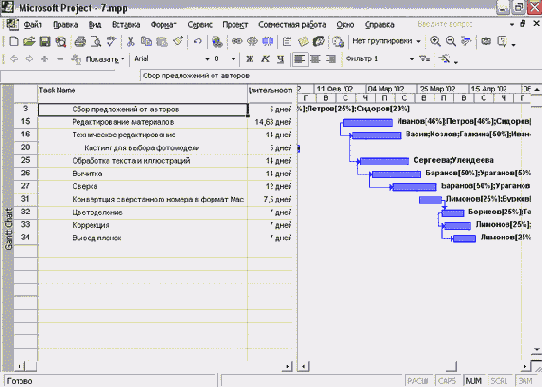Open the Сервис menu
This screenshot has width=542, height=387.
pos(200,25)
